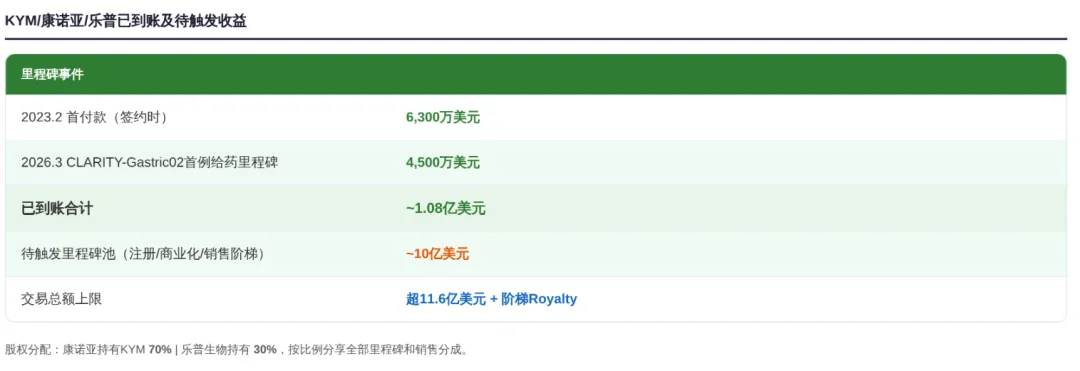The width and height of the screenshot is (1080, 371).
Task: Click 乐普生物持有 in the footnote
Action: tap(216, 350)
